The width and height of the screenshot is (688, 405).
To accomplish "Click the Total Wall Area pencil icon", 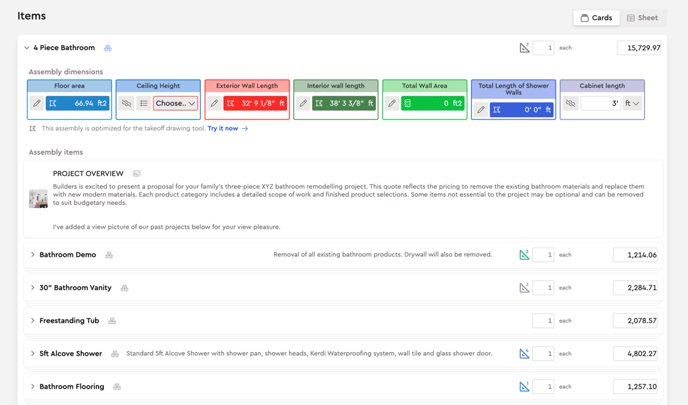I will [x=392, y=103].
